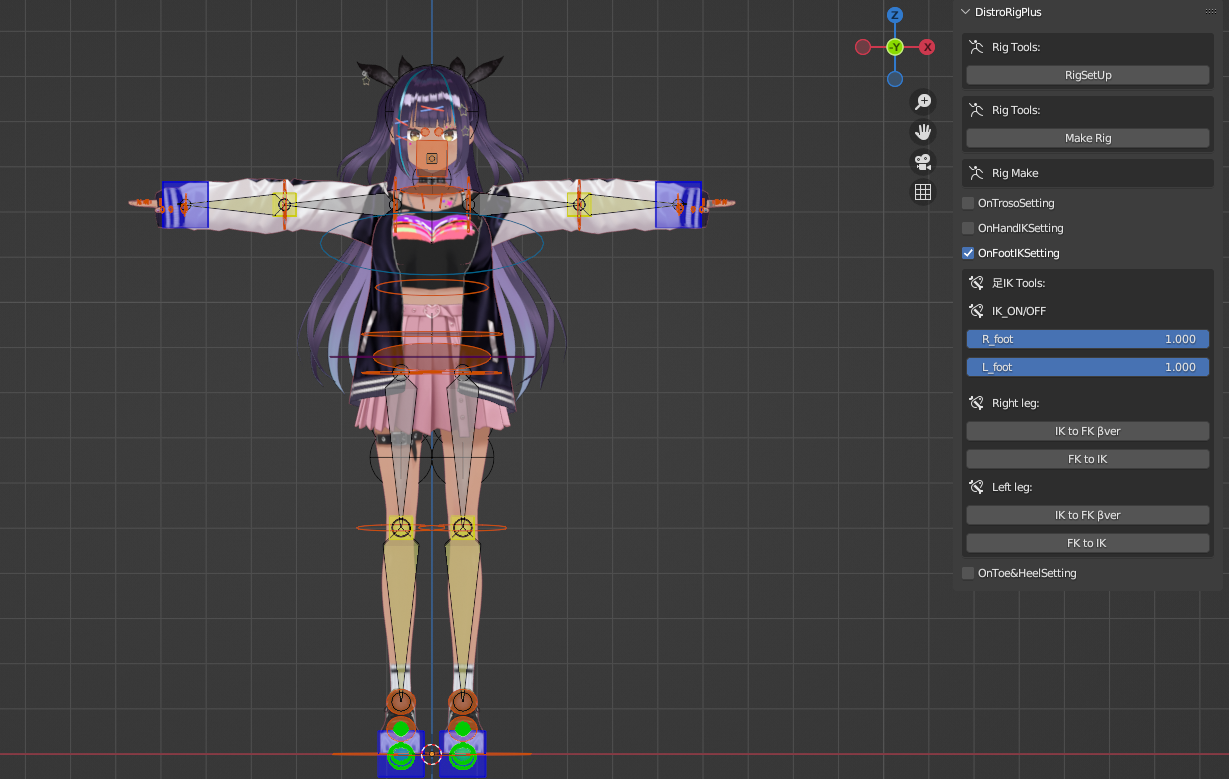Click Left leg FK to IK button
The image size is (1229, 779).
1088,543
